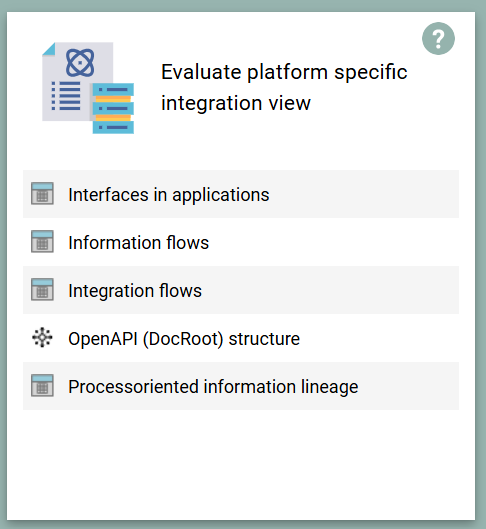Viewport: 486px width, 529px height.
Task: Open the Information flows report
Action: click(139, 243)
